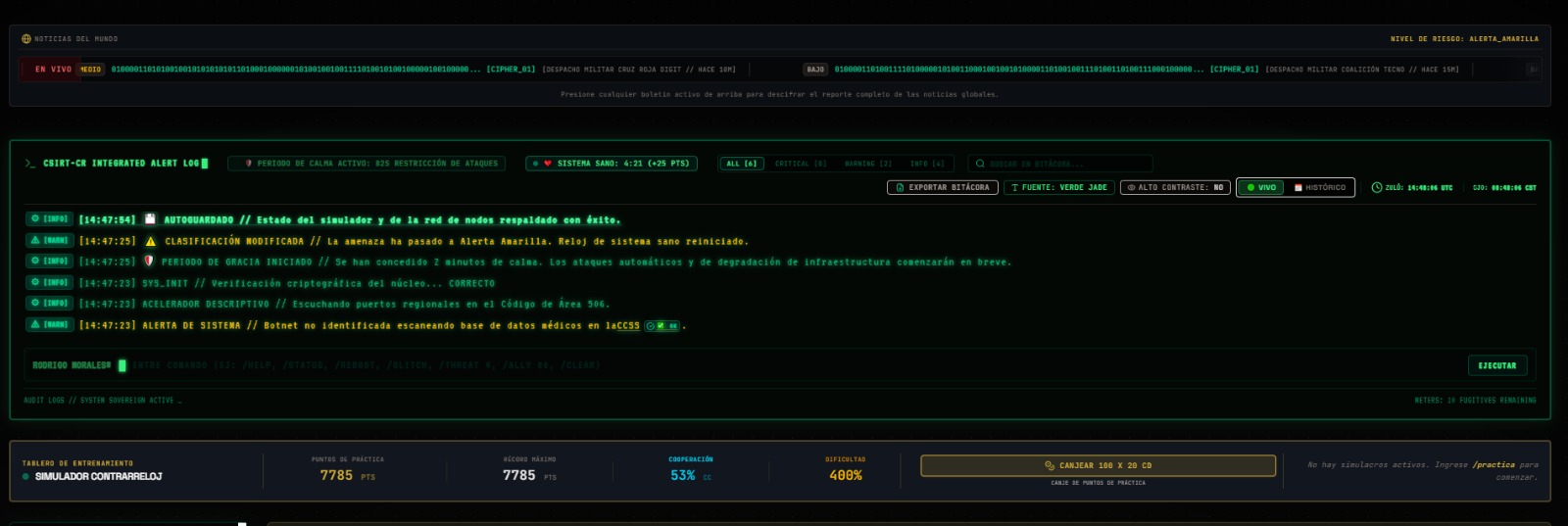Focus the command input after RODRIGO MORALES#
Screen dimensions: 1568x526
click(x=794, y=365)
